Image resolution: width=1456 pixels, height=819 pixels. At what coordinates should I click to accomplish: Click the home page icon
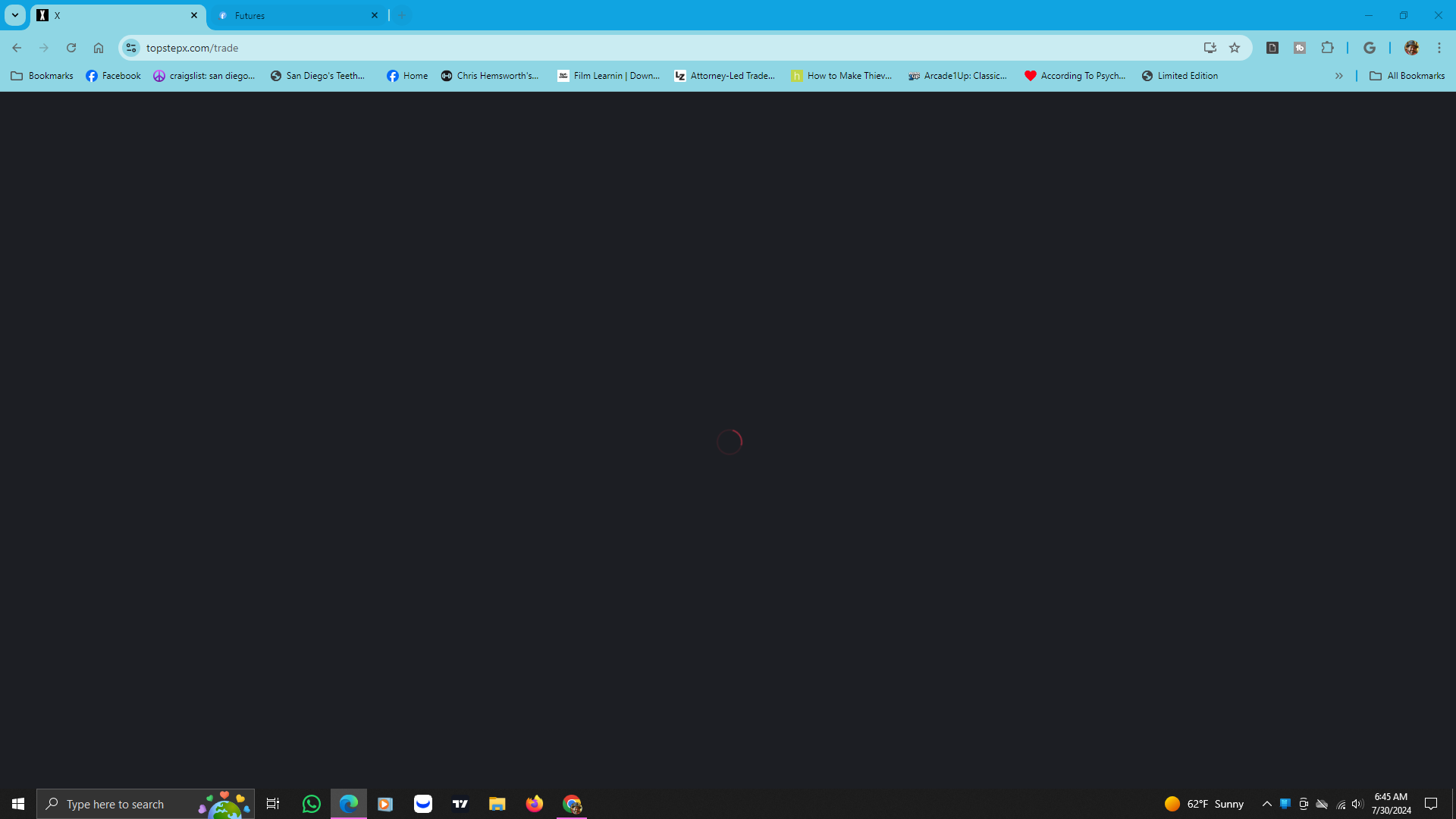[x=99, y=48]
